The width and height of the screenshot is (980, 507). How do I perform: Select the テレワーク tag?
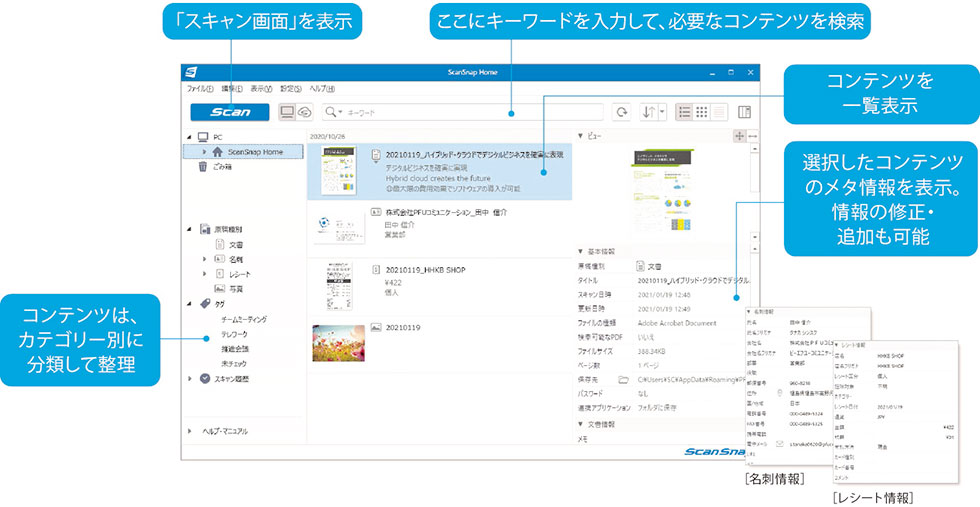(x=233, y=334)
